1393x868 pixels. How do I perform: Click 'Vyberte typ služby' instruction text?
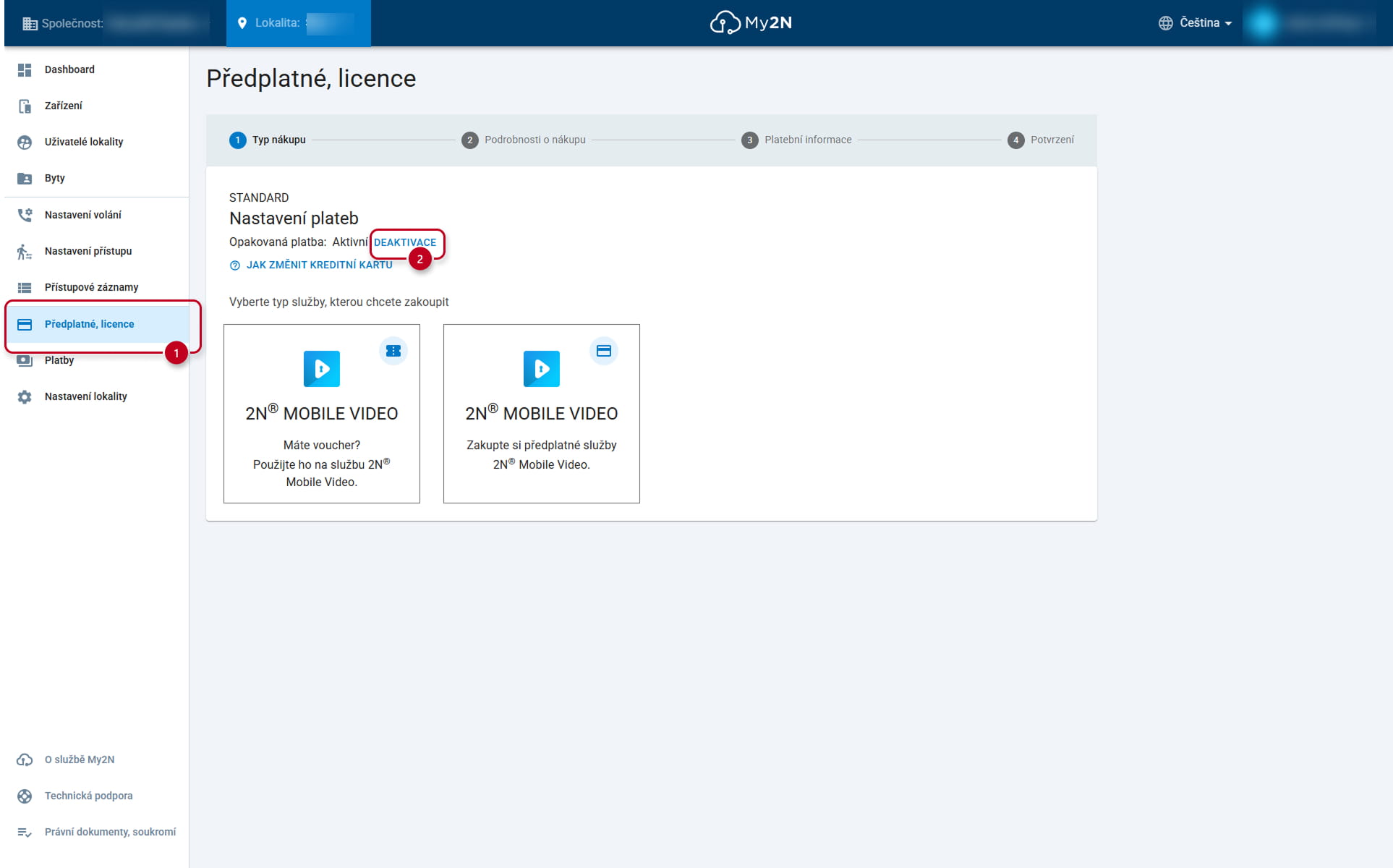coord(338,302)
